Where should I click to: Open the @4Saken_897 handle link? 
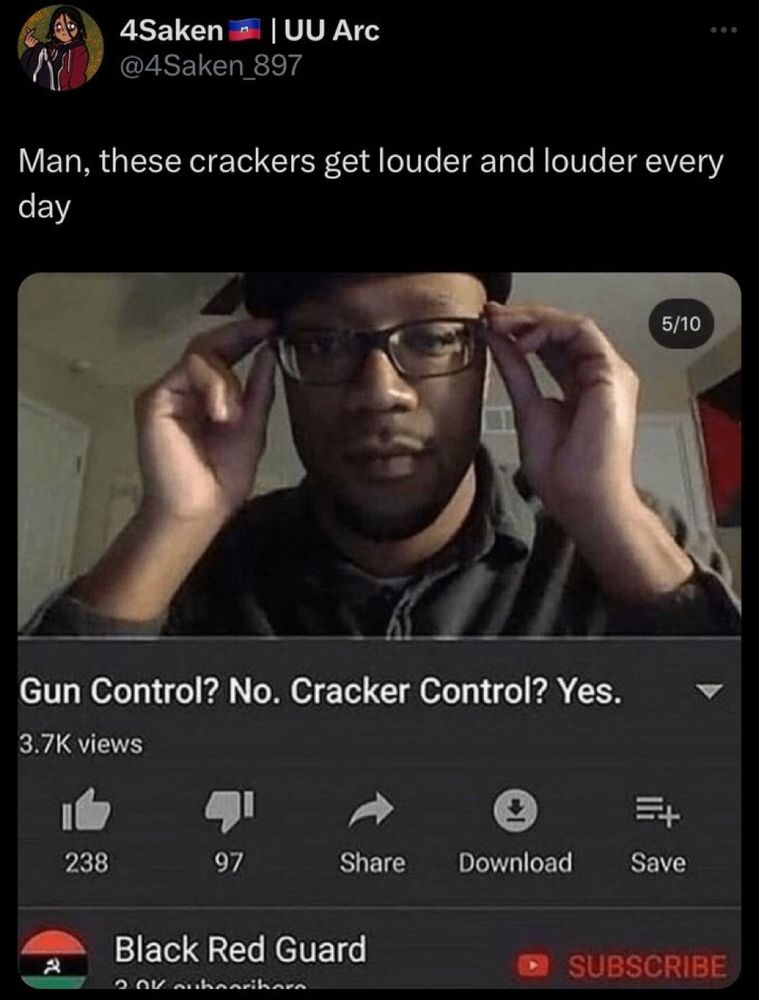point(211,64)
